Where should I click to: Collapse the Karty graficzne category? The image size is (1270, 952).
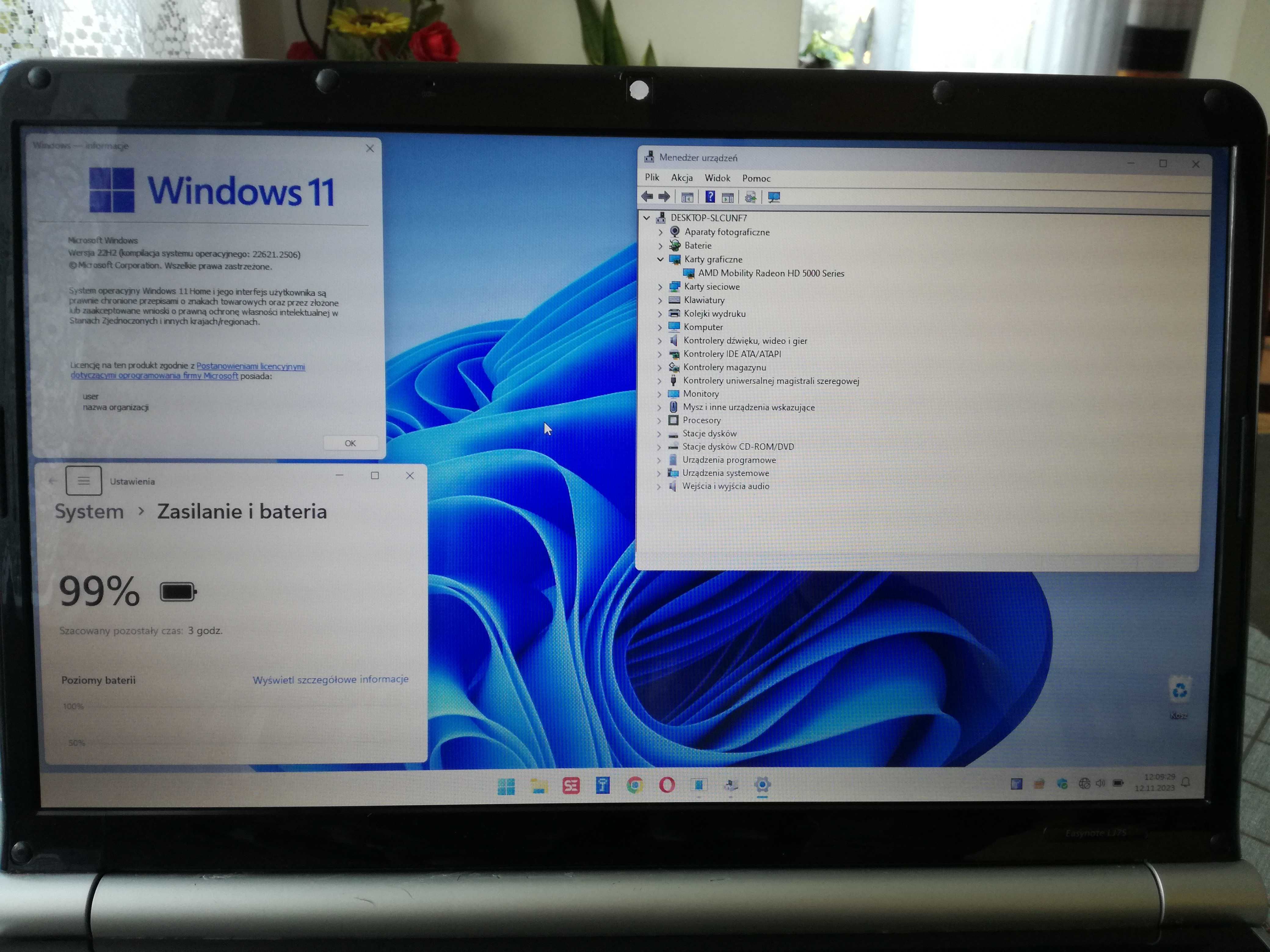pos(660,259)
